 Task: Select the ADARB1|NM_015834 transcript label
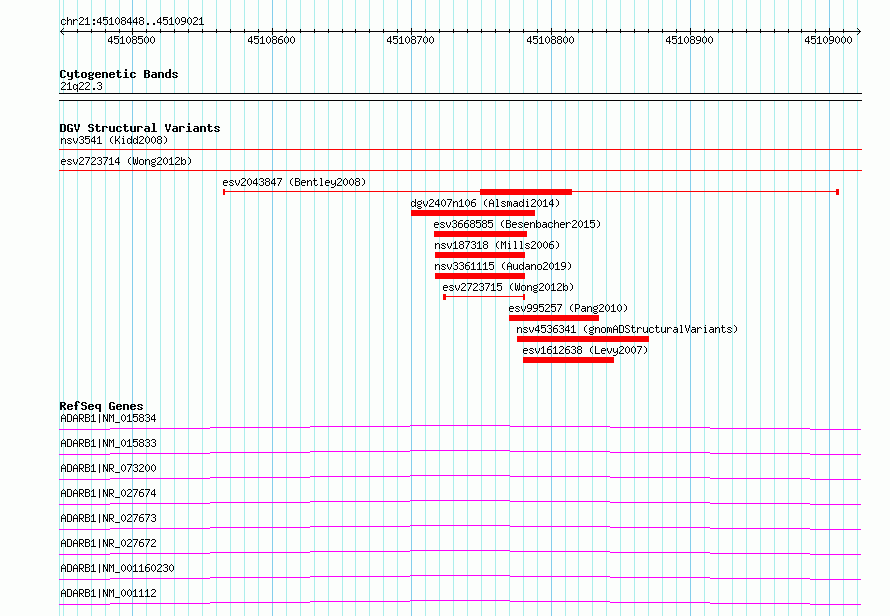[108, 418]
